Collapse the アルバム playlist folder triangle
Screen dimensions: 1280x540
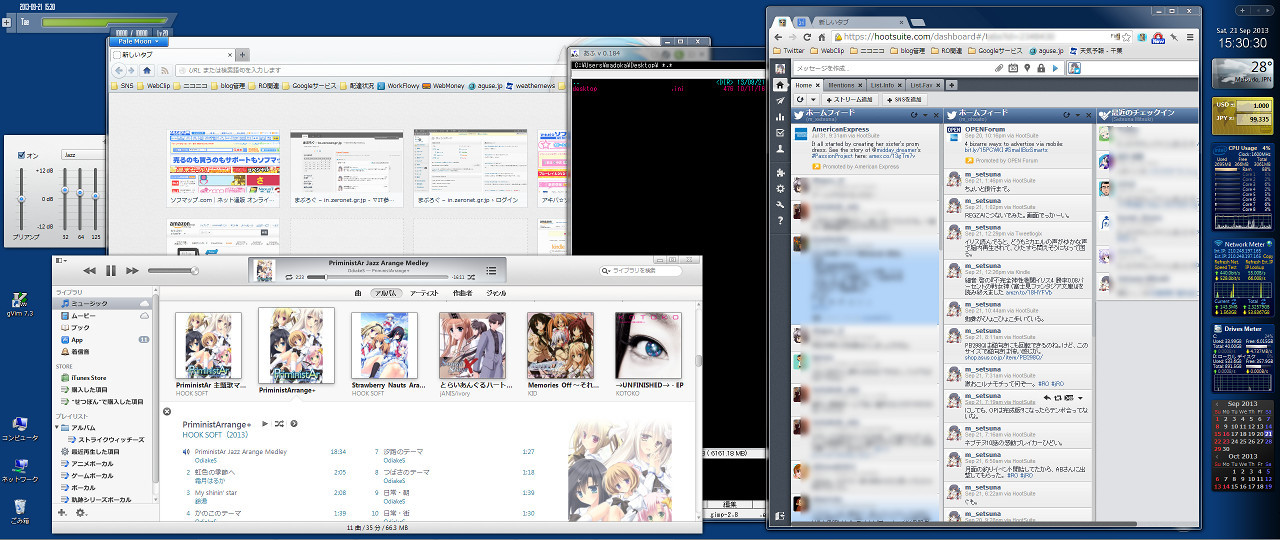point(58,427)
